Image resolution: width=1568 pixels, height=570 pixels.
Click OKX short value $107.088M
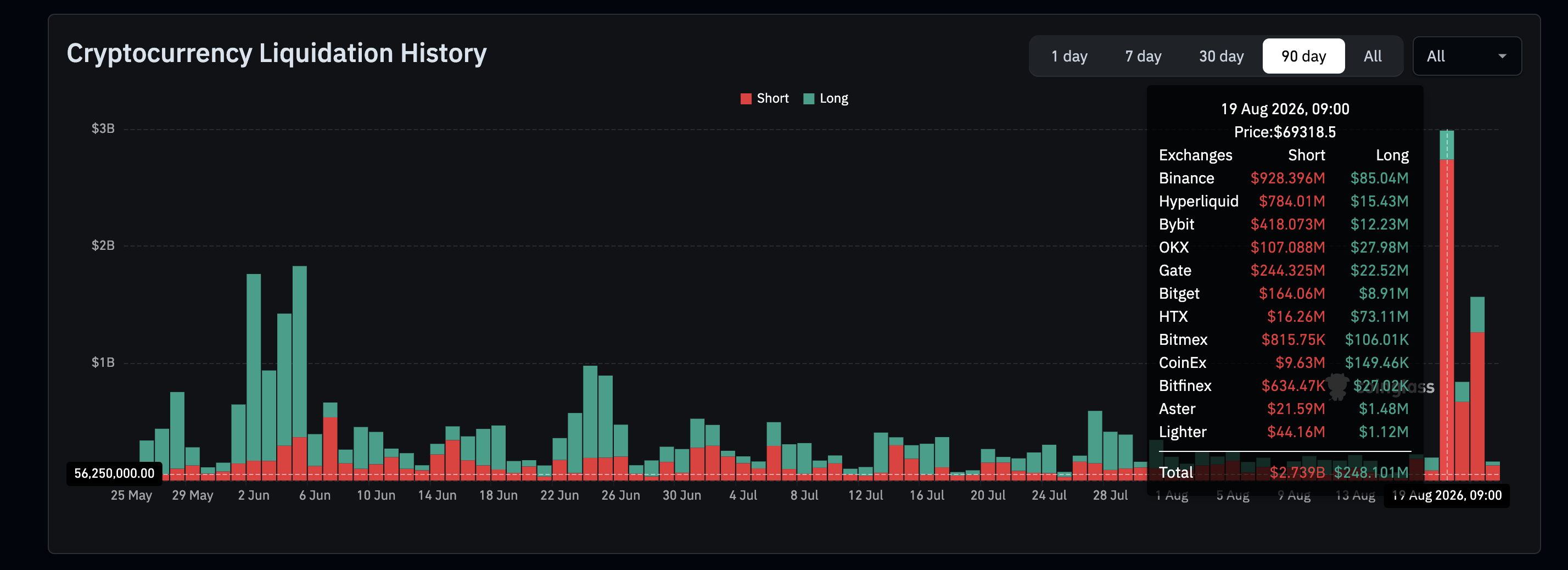(x=1287, y=247)
